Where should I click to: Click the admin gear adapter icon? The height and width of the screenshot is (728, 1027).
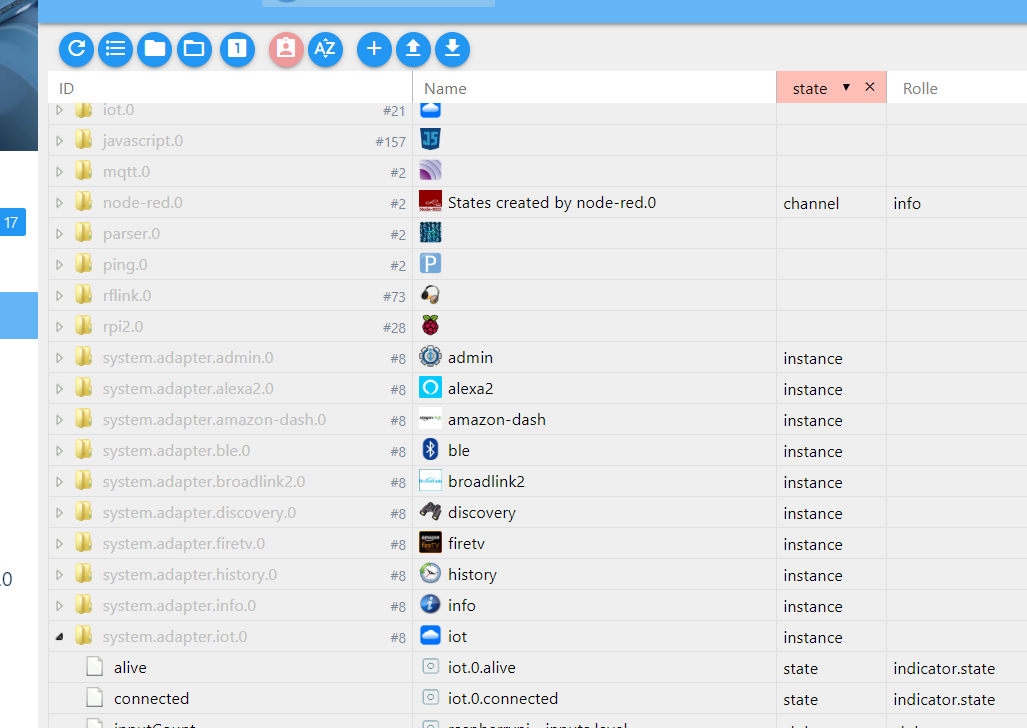[430, 356]
